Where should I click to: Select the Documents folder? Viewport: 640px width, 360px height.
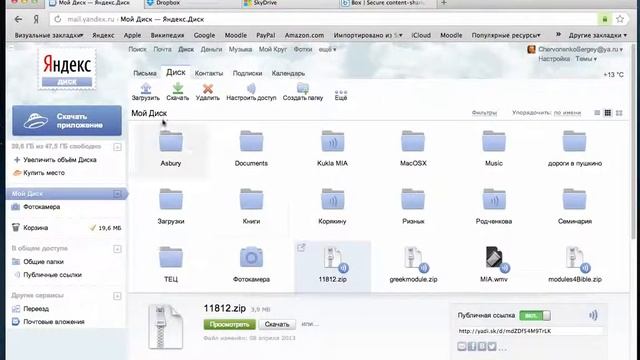coord(251,148)
